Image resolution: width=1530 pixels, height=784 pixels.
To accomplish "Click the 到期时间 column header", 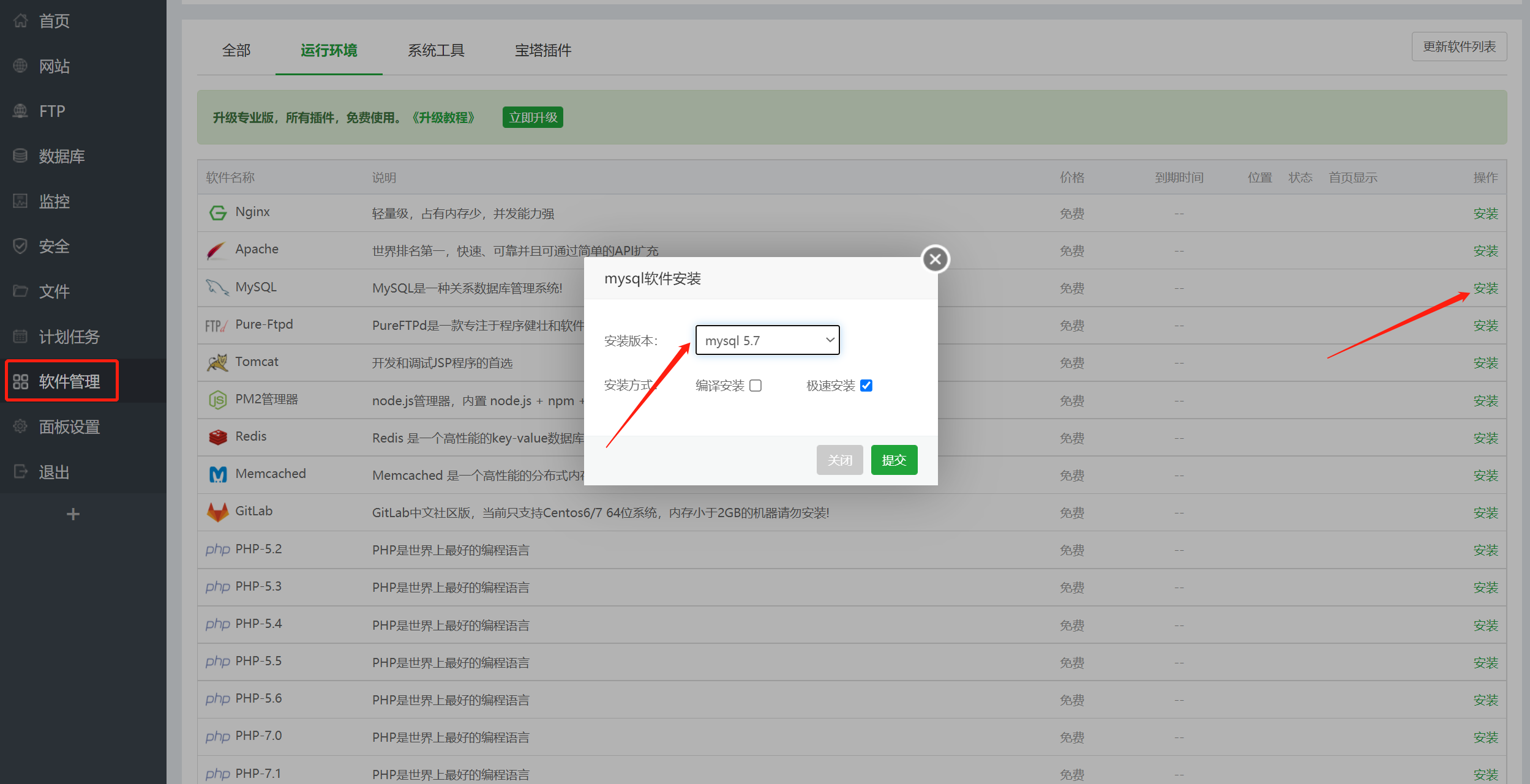I will pos(1179,177).
